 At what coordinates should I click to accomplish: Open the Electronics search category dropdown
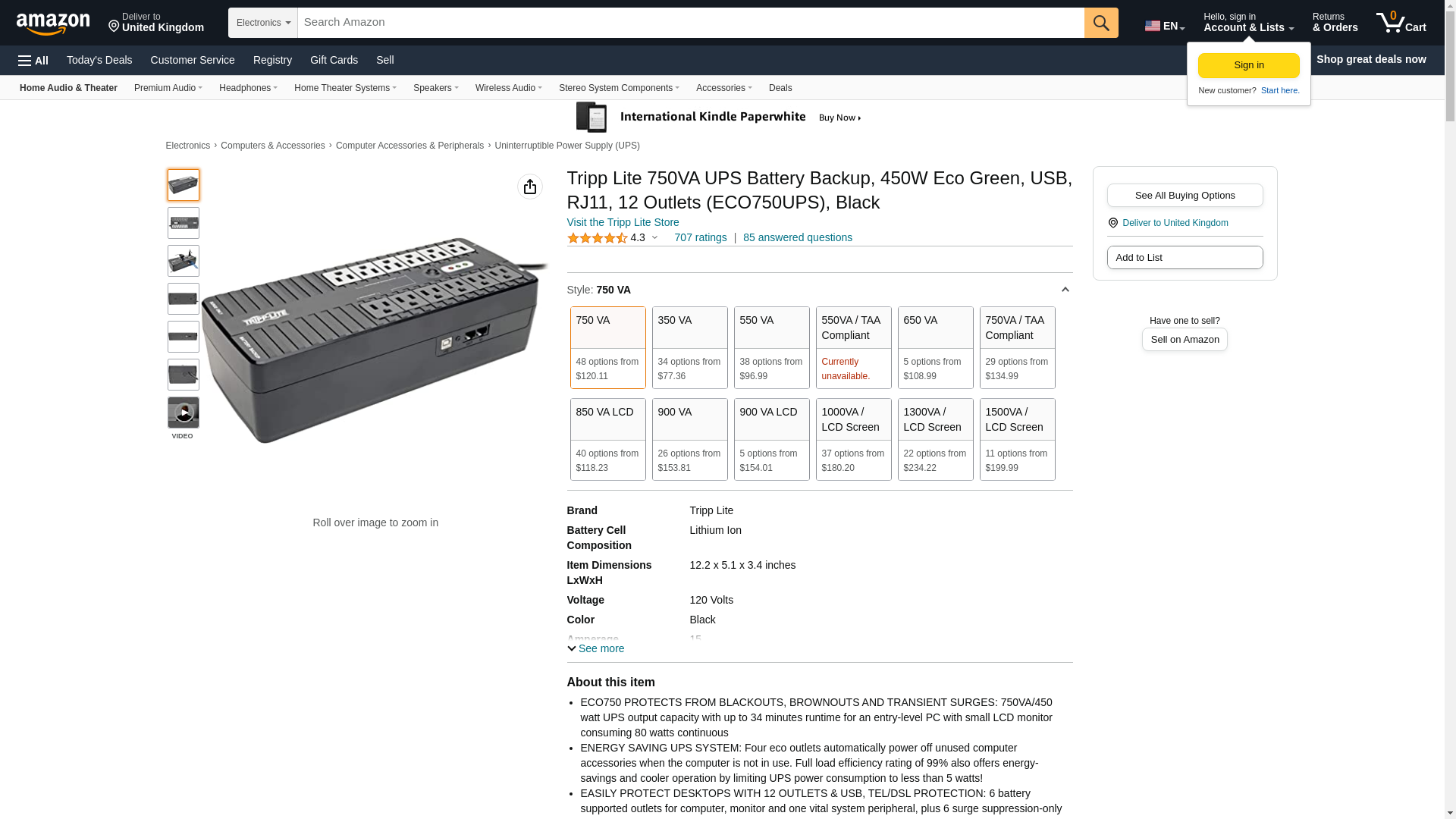tap(262, 23)
